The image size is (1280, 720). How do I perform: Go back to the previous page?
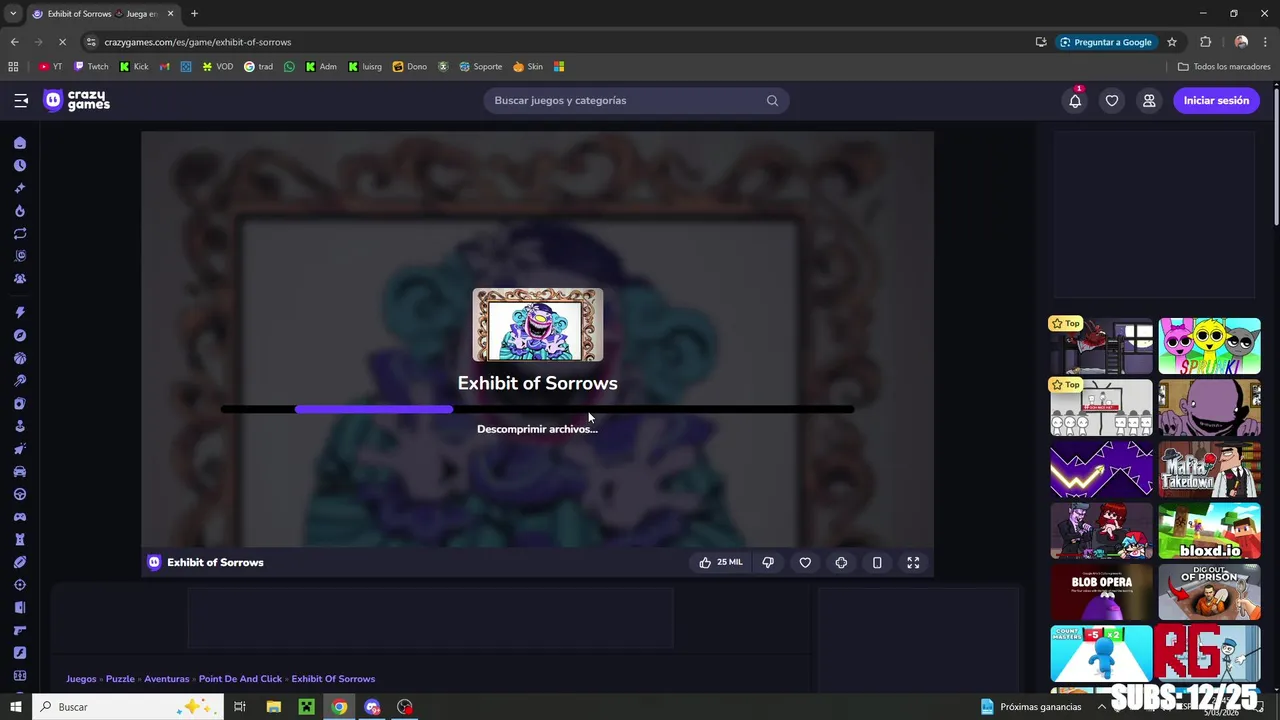[x=14, y=42]
